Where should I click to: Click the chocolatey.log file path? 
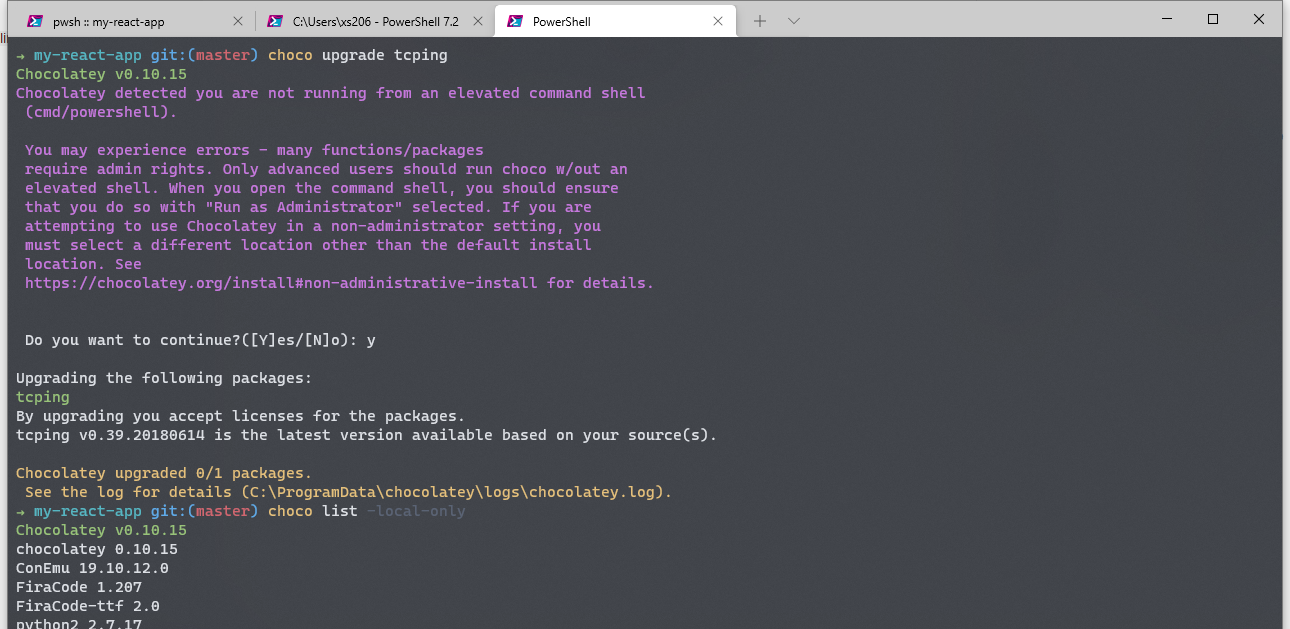tap(455, 492)
